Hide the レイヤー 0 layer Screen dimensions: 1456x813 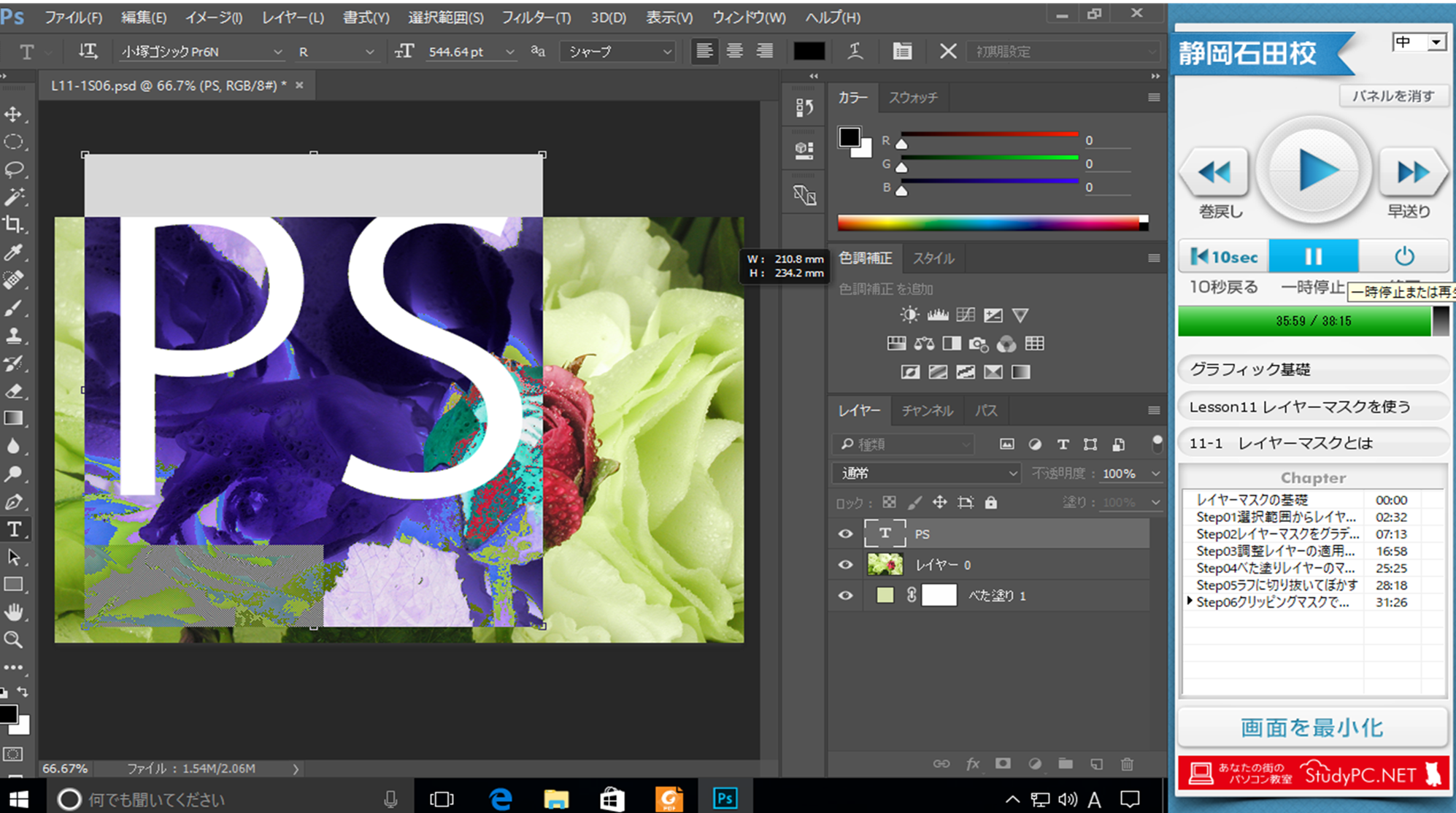846,565
